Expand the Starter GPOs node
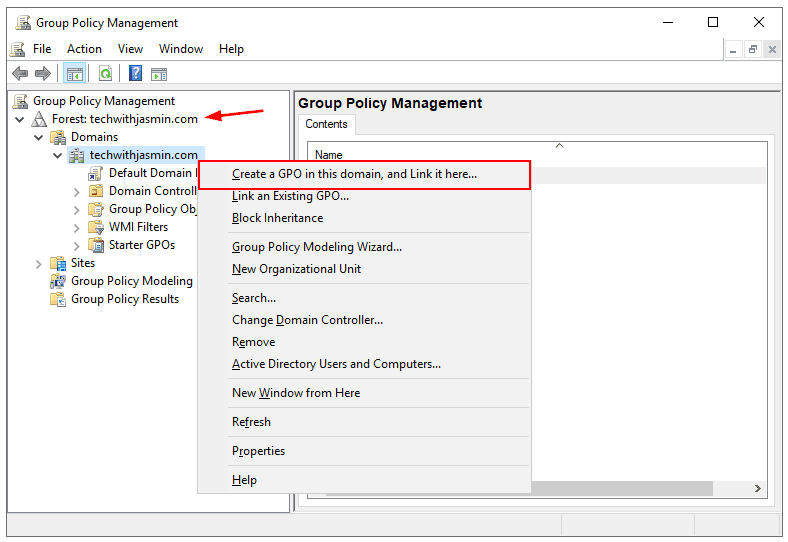The image size is (788, 542). click(x=76, y=246)
